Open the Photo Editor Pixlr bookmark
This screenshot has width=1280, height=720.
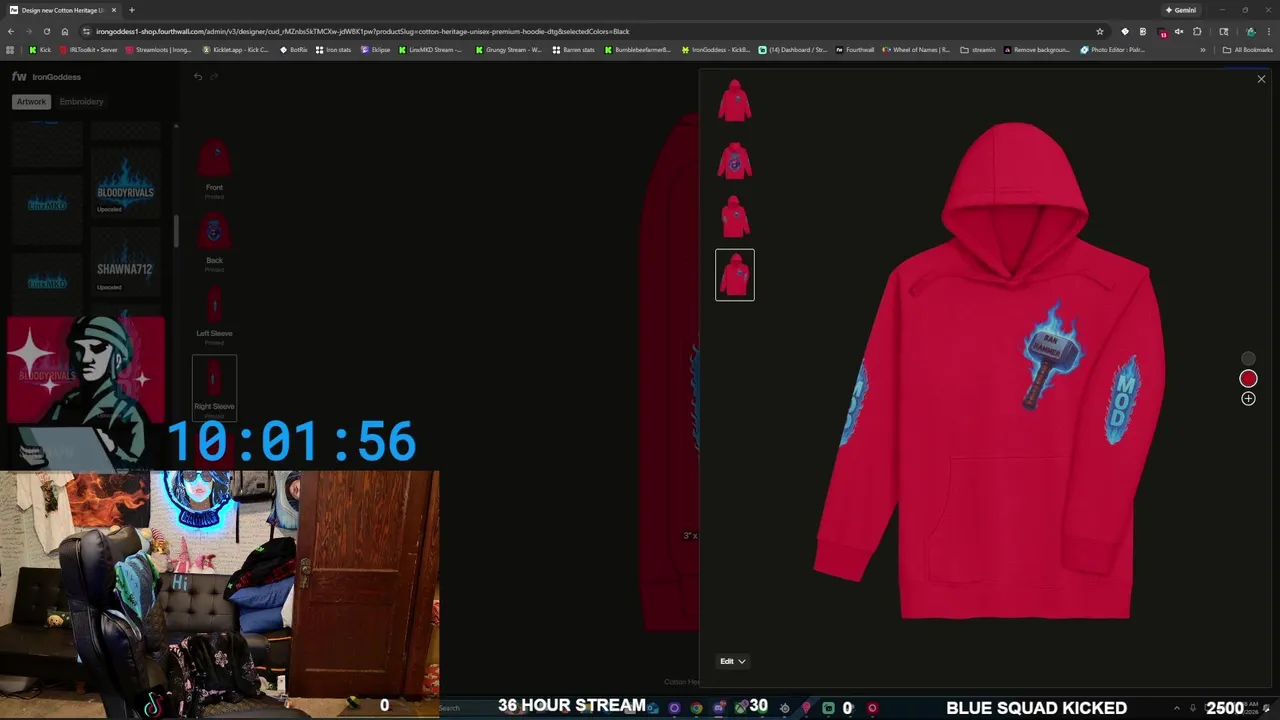pos(1113,49)
